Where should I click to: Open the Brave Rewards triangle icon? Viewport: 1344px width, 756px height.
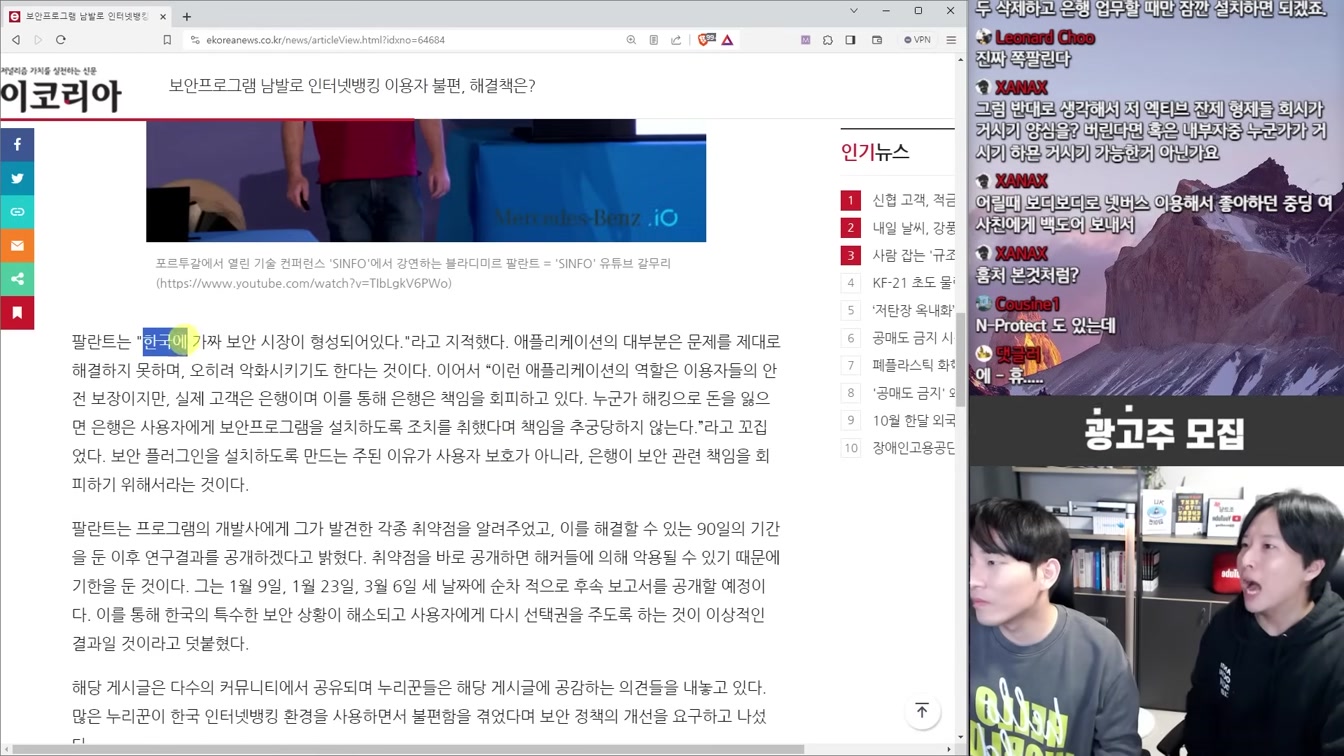coord(727,40)
